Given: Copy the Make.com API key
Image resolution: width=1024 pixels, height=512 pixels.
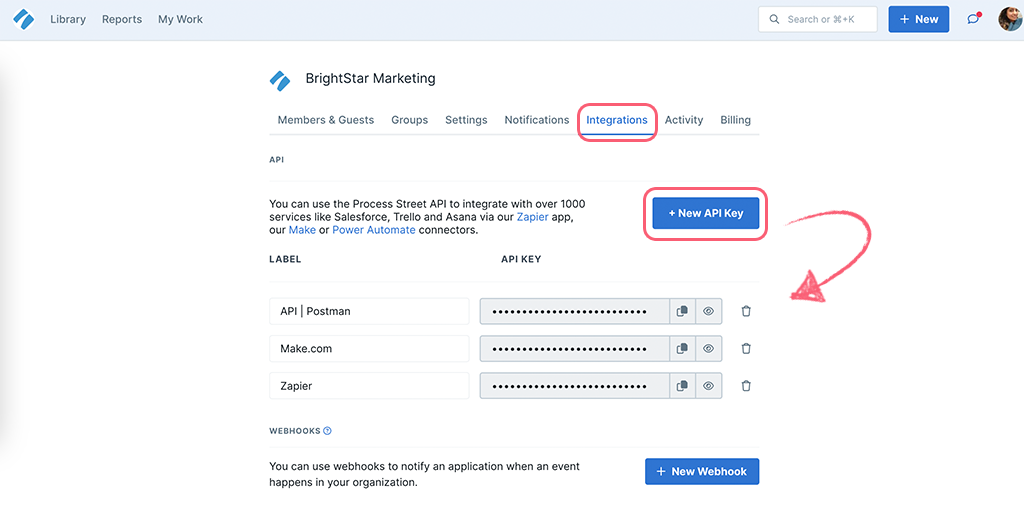Looking at the screenshot, I should tap(682, 349).
